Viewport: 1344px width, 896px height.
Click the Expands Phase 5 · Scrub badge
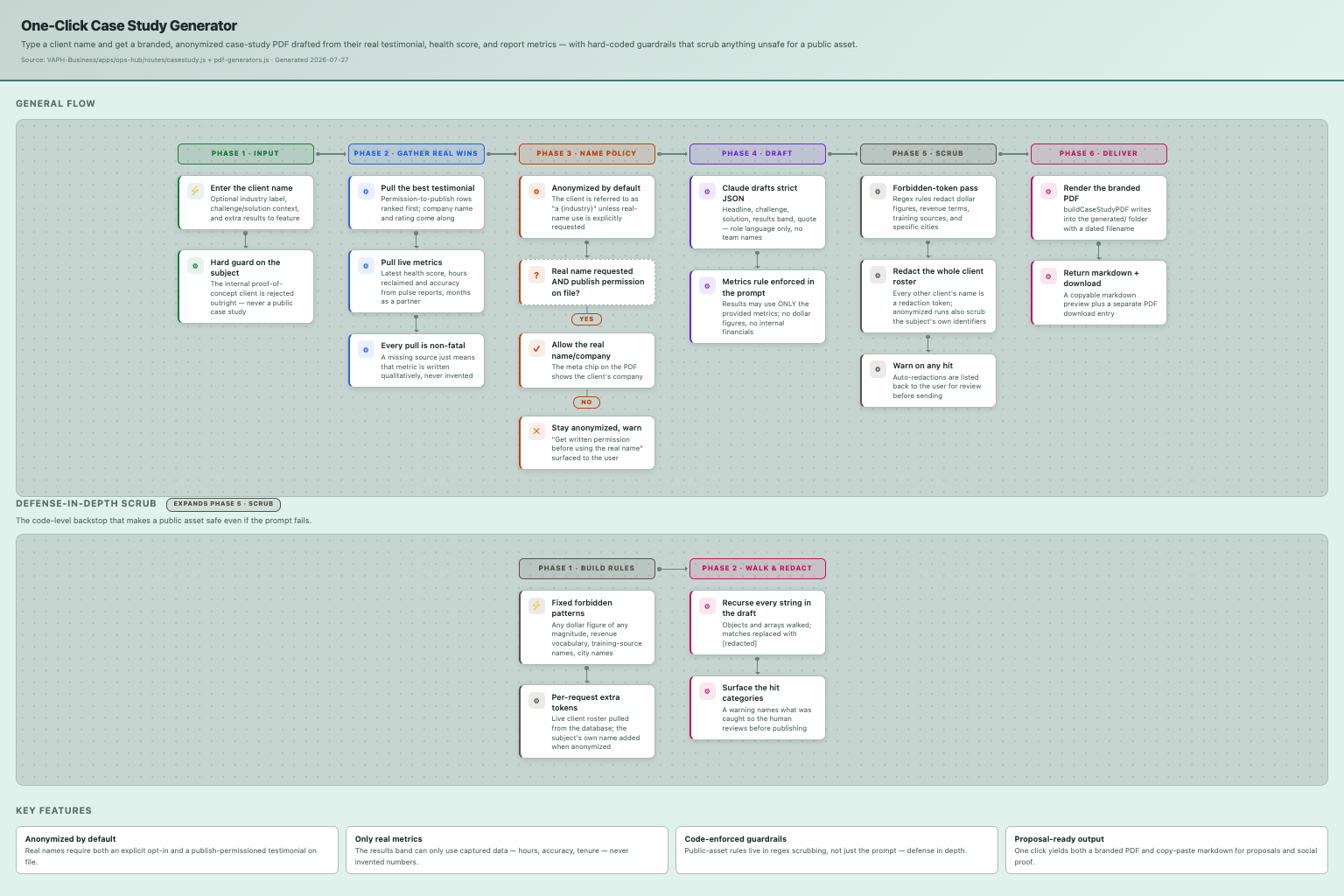(x=223, y=504)
